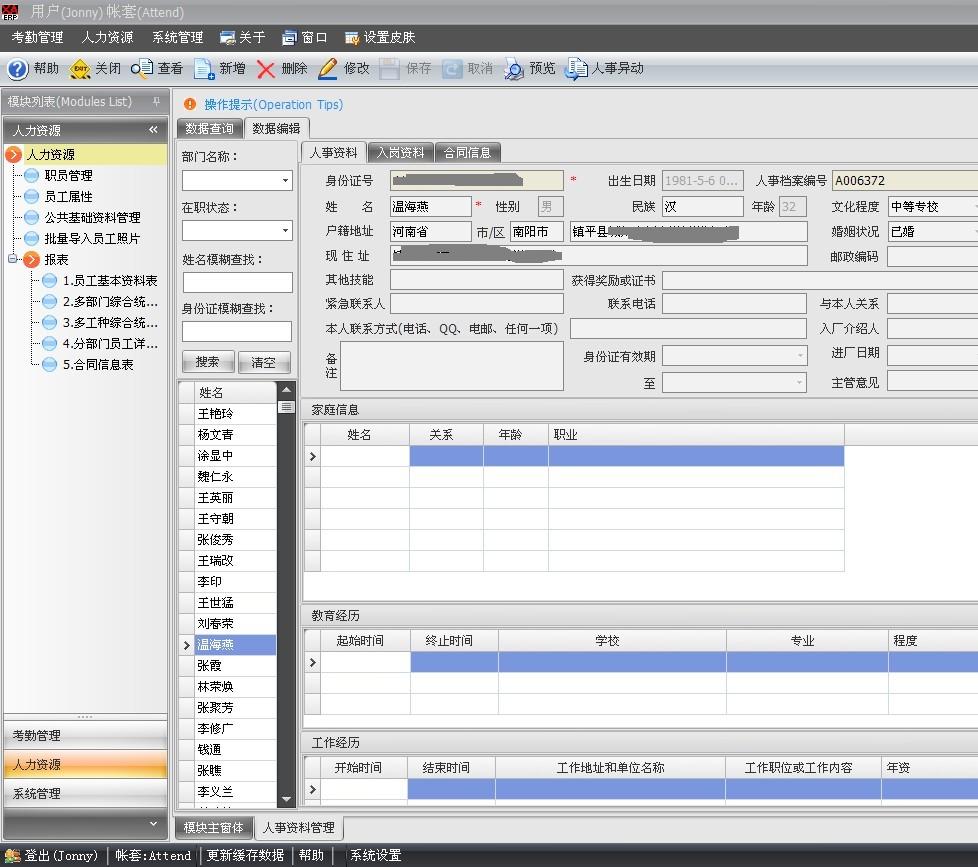The width and height of the screenshot is (978, 867).
Task: Click the Preview (预览) toolbar icon
Action: [x=514, y=69]
